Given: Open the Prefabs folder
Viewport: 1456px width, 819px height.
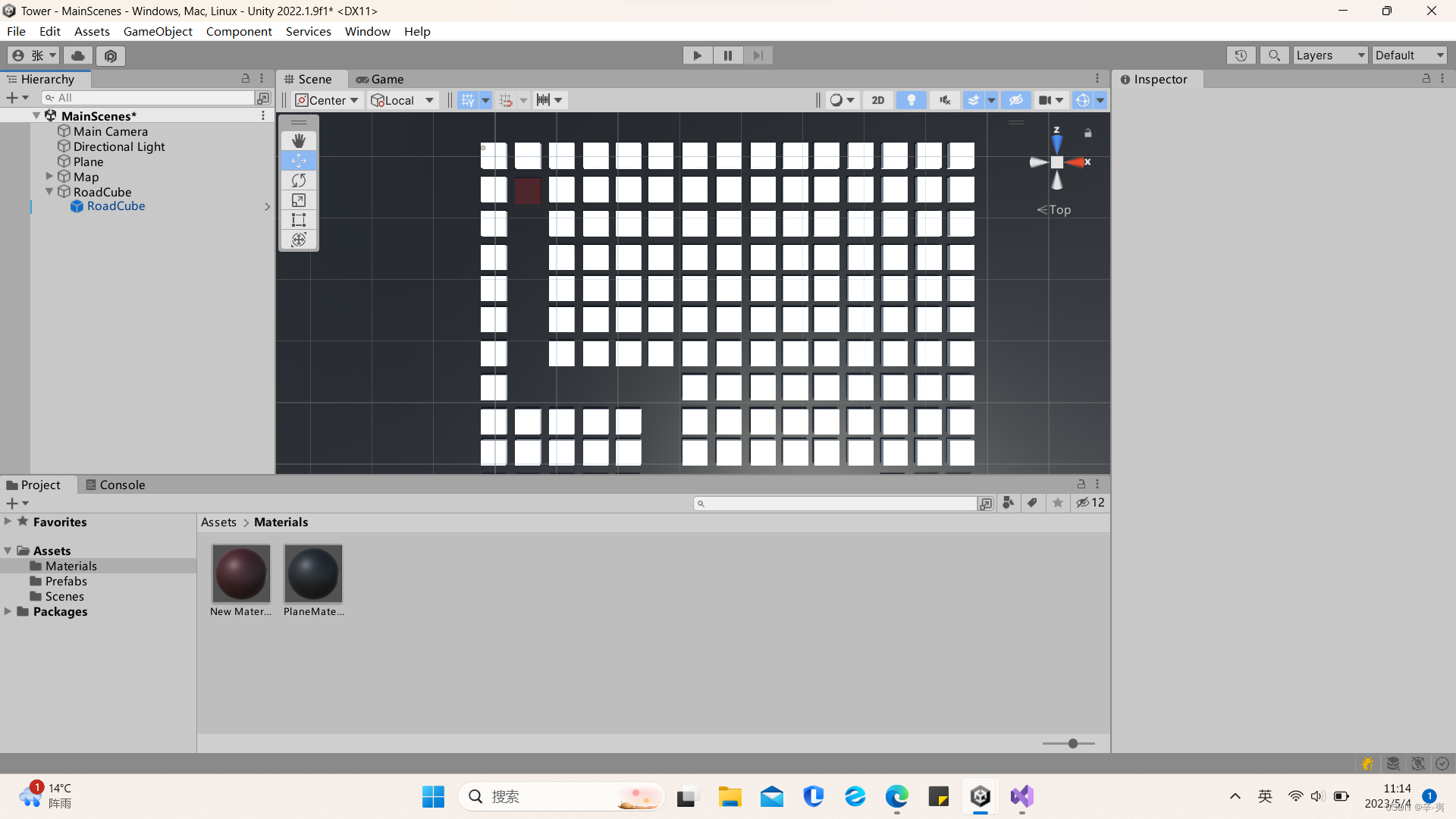Looking at the screenshot, I should 66,581.
